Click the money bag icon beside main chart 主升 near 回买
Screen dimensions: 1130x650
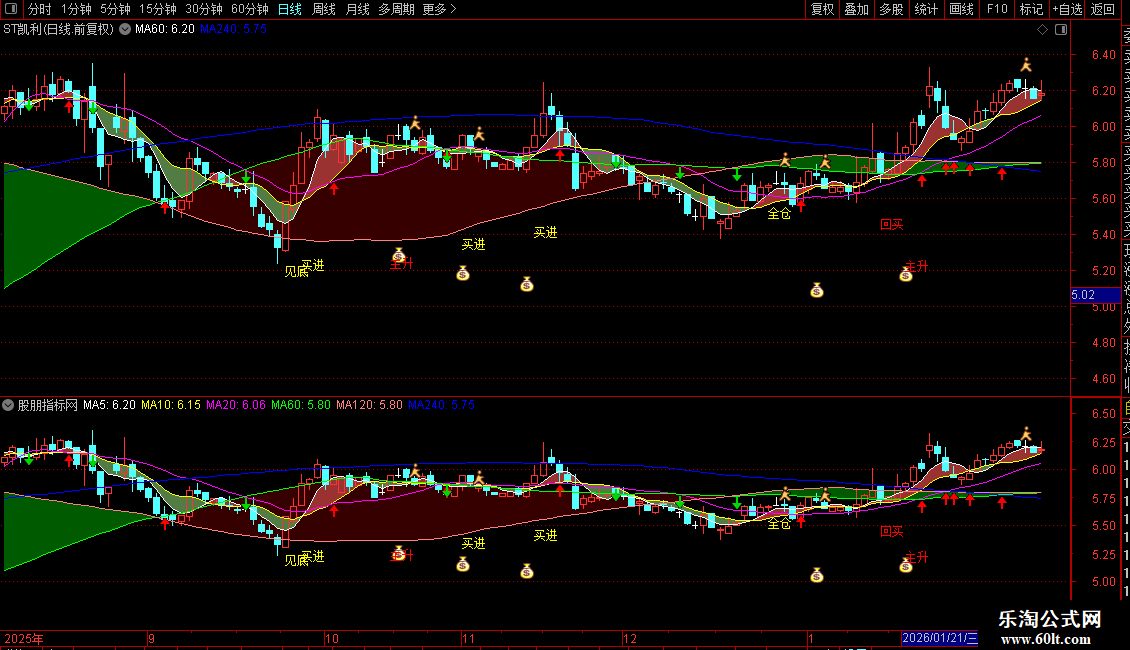click(x=906, y=275)
